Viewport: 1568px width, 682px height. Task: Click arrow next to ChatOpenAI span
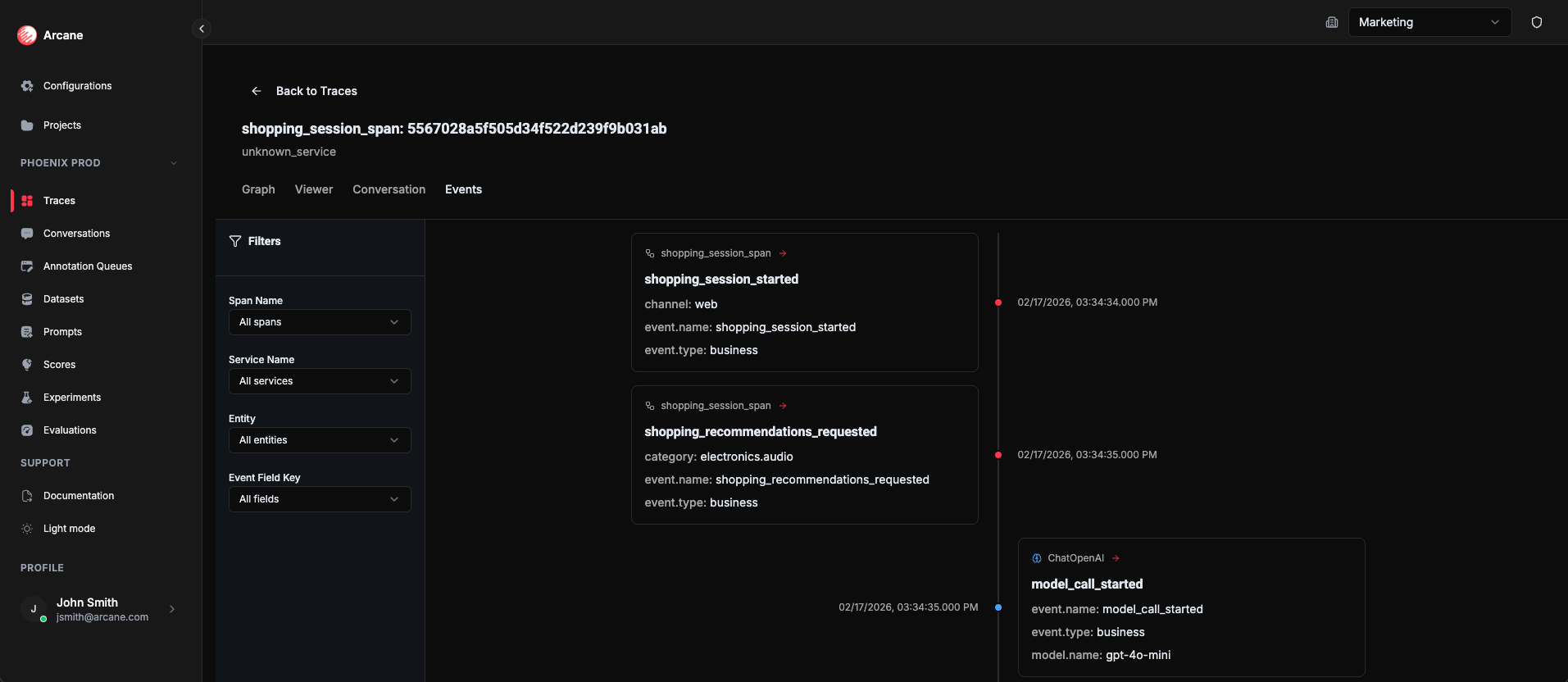point(1116,558)
